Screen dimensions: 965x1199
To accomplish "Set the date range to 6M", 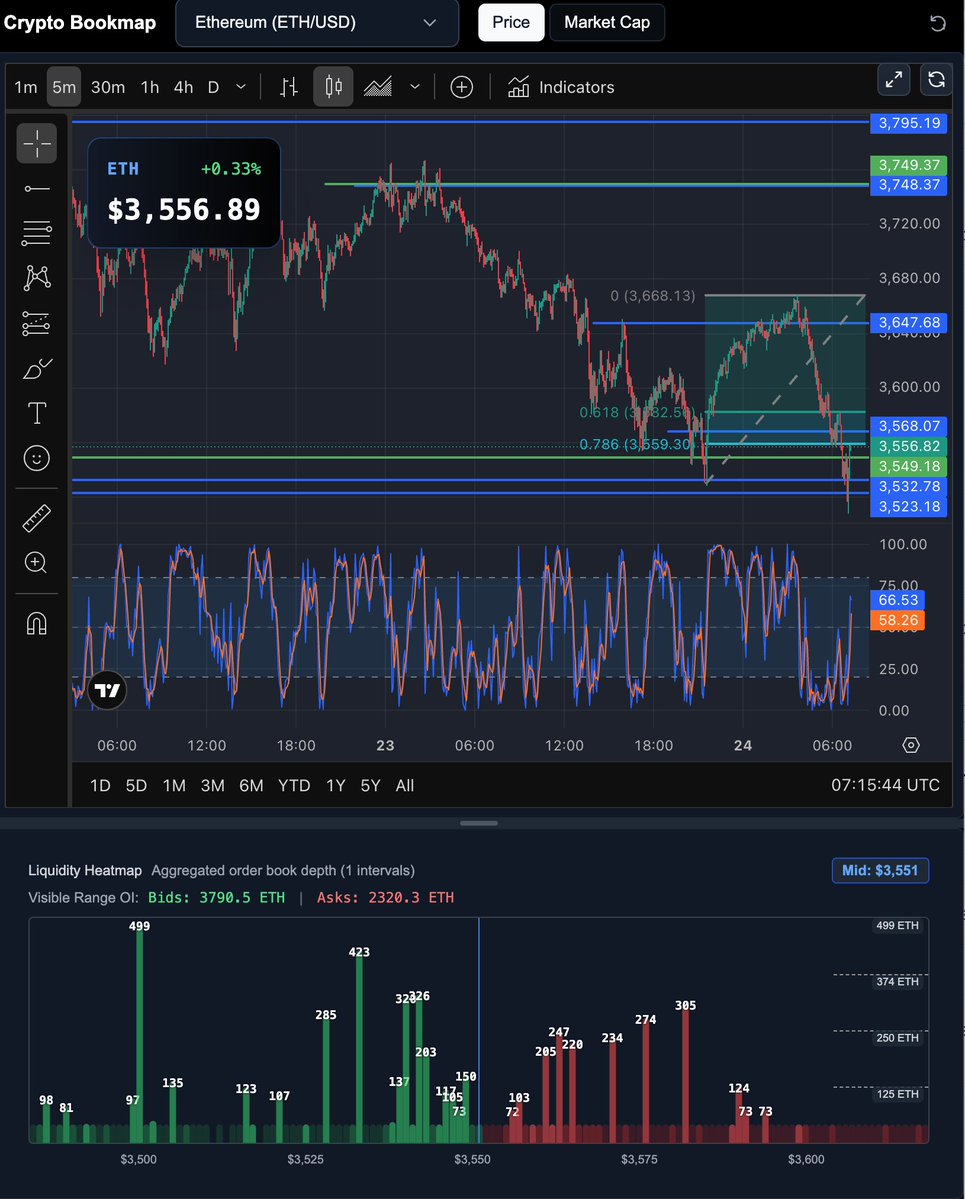I will coord(252,785).
